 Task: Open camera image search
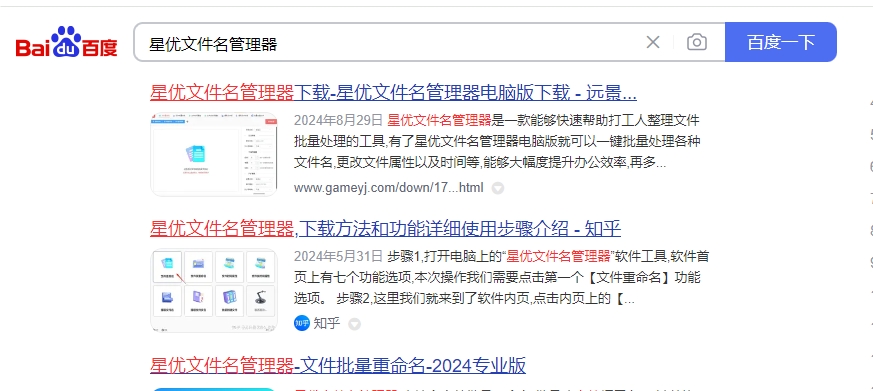click(x=697, y=42)
